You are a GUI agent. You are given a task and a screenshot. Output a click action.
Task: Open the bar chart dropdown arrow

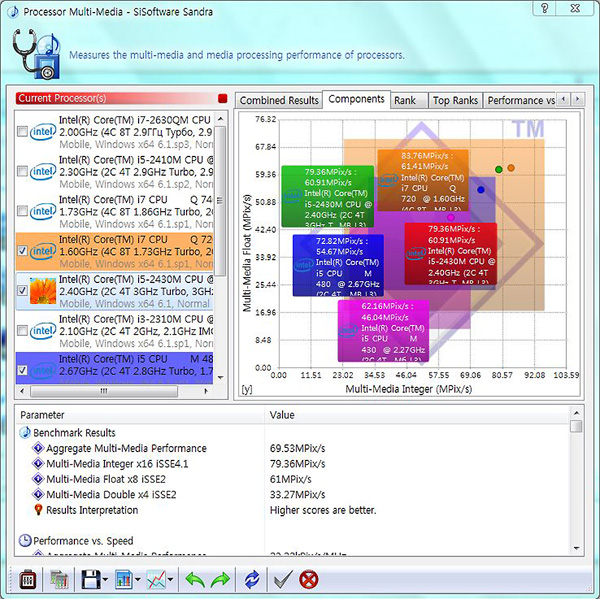(138, 580)
